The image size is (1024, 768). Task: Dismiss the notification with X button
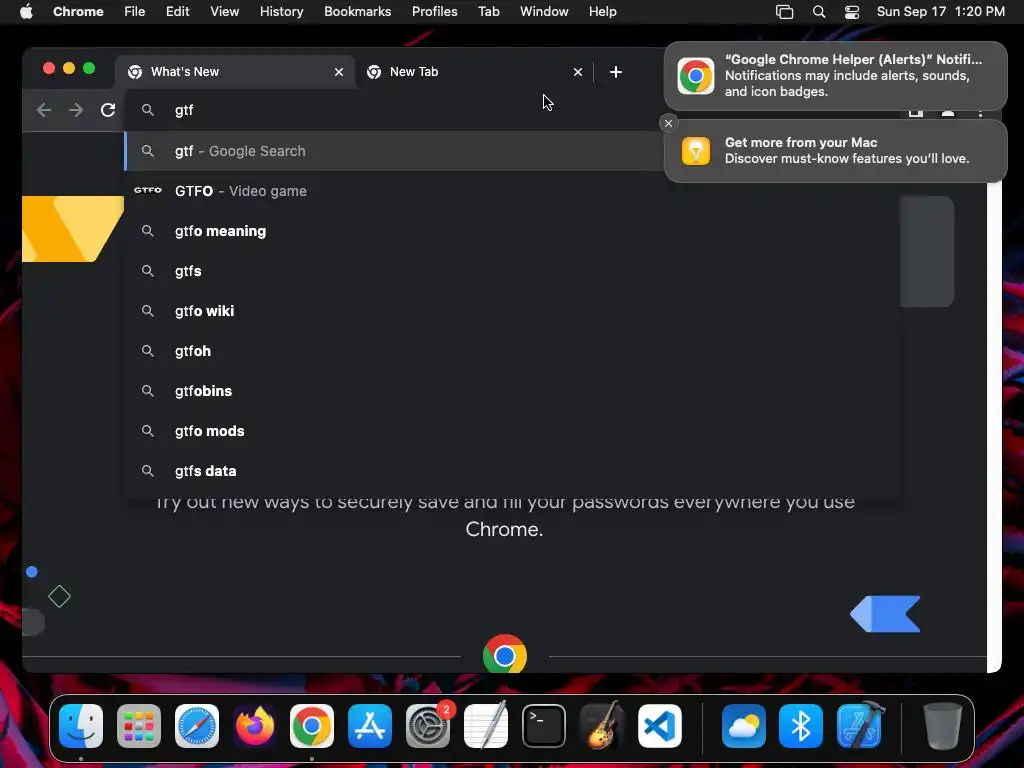click(668, 123)
